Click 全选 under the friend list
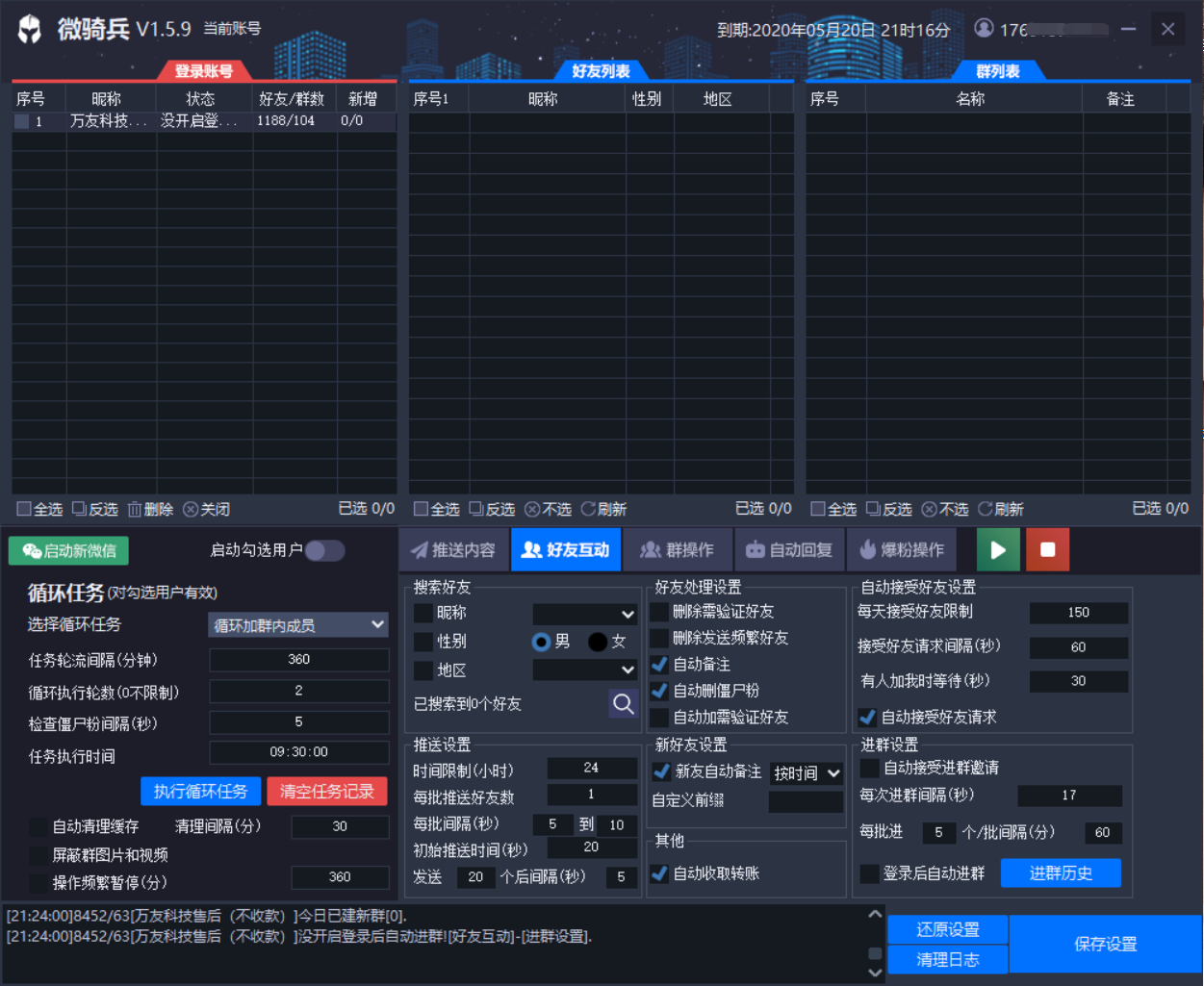This screenshot has height=986, width=1204. click(437, 509)
